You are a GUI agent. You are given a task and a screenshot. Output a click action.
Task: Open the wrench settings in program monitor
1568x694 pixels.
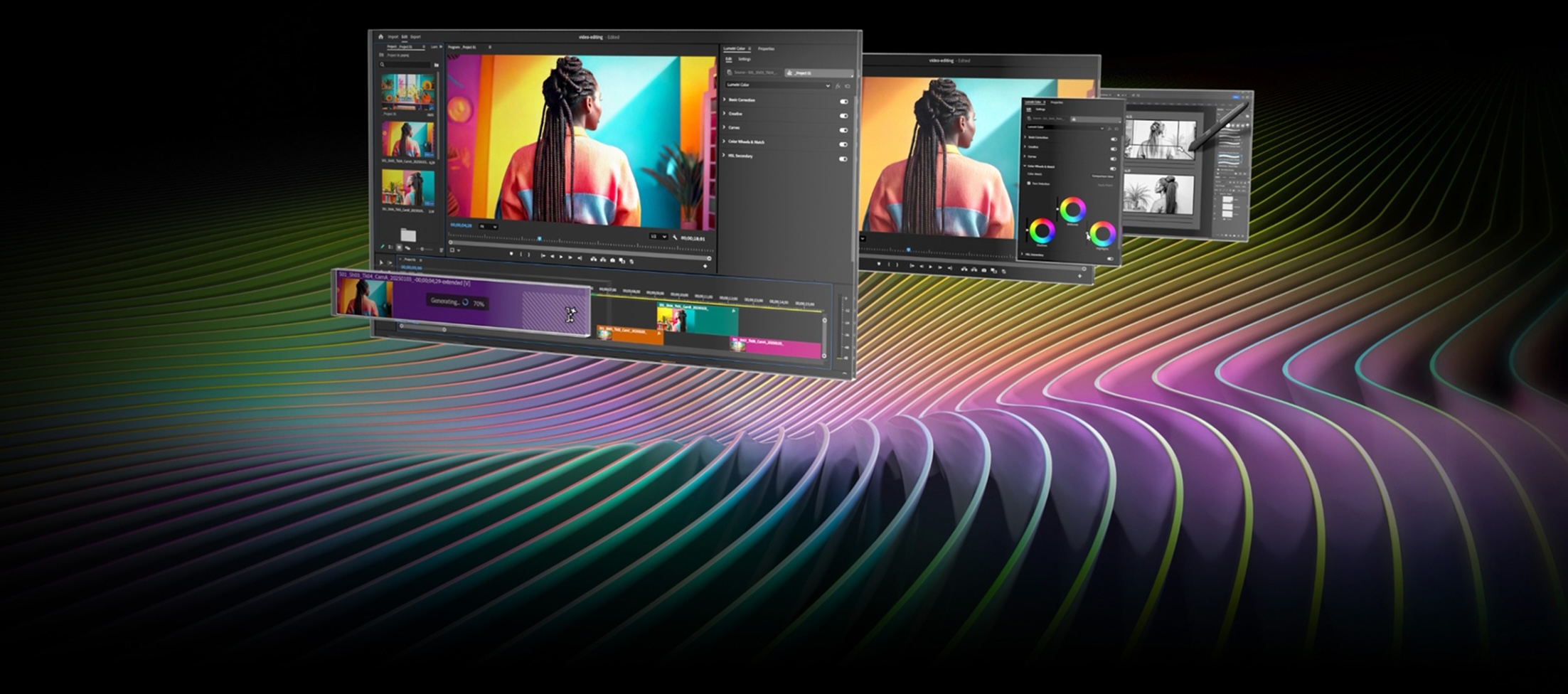[x=675, y=237]
